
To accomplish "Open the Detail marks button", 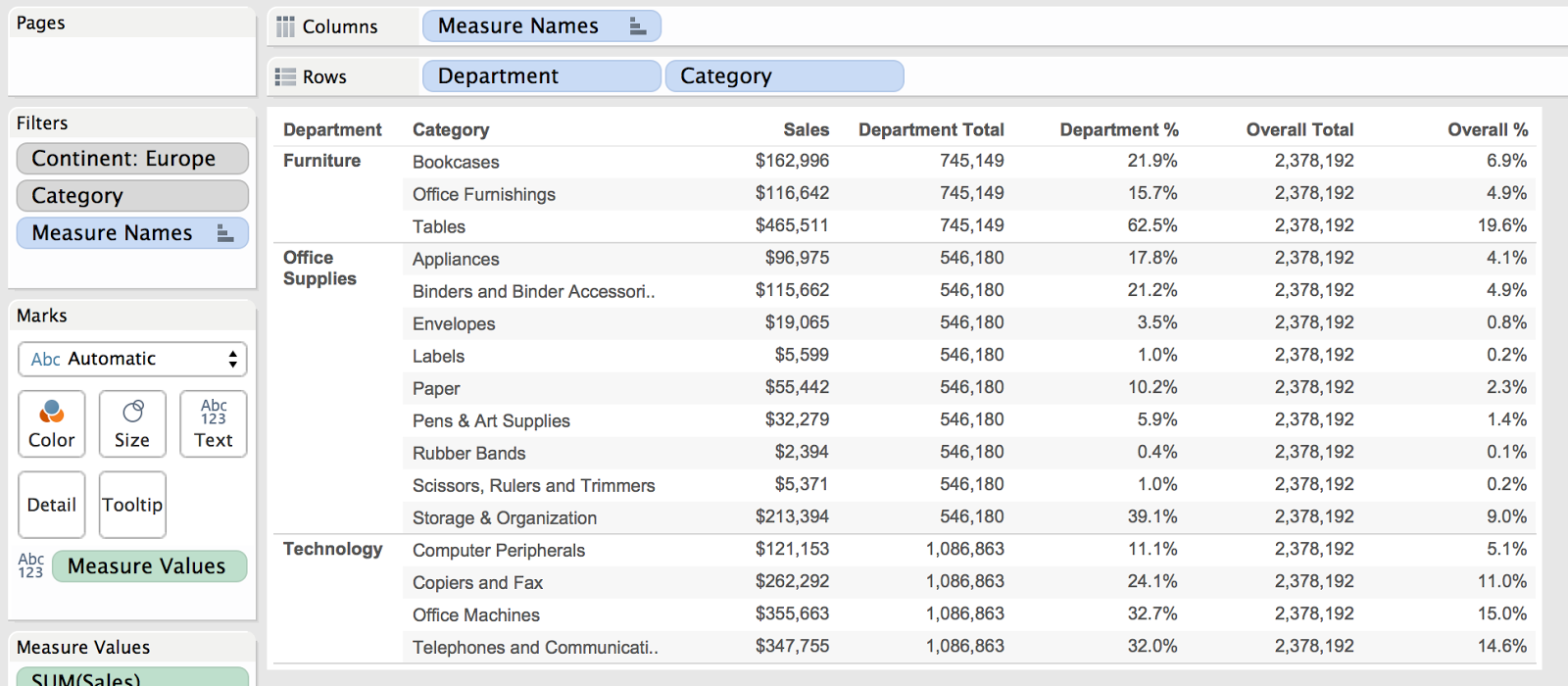I will click(x=52, y=505).
